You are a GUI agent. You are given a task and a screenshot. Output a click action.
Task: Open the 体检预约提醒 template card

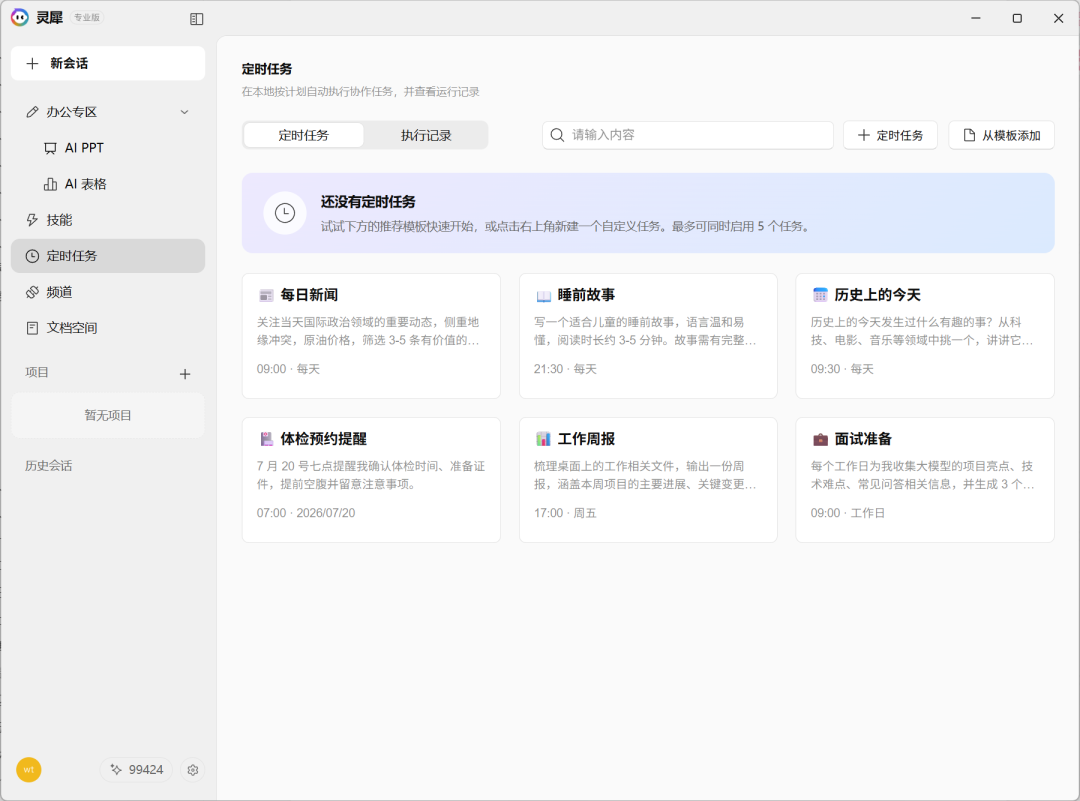[x=371, y=480]
